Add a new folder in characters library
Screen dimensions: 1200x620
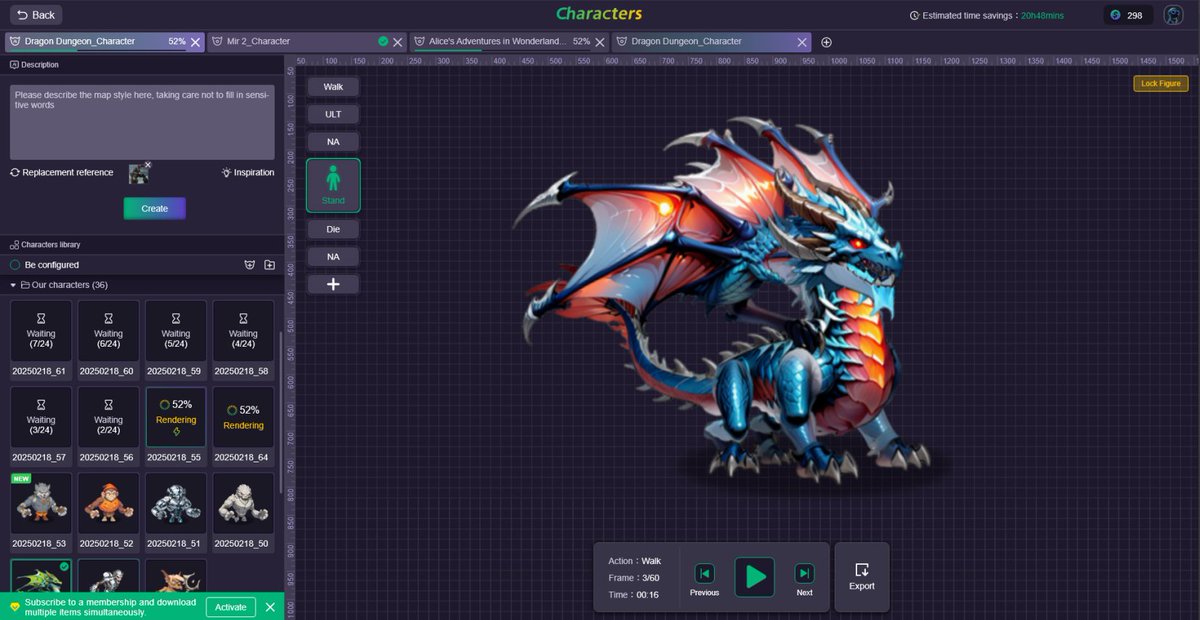tap(270, 265)
